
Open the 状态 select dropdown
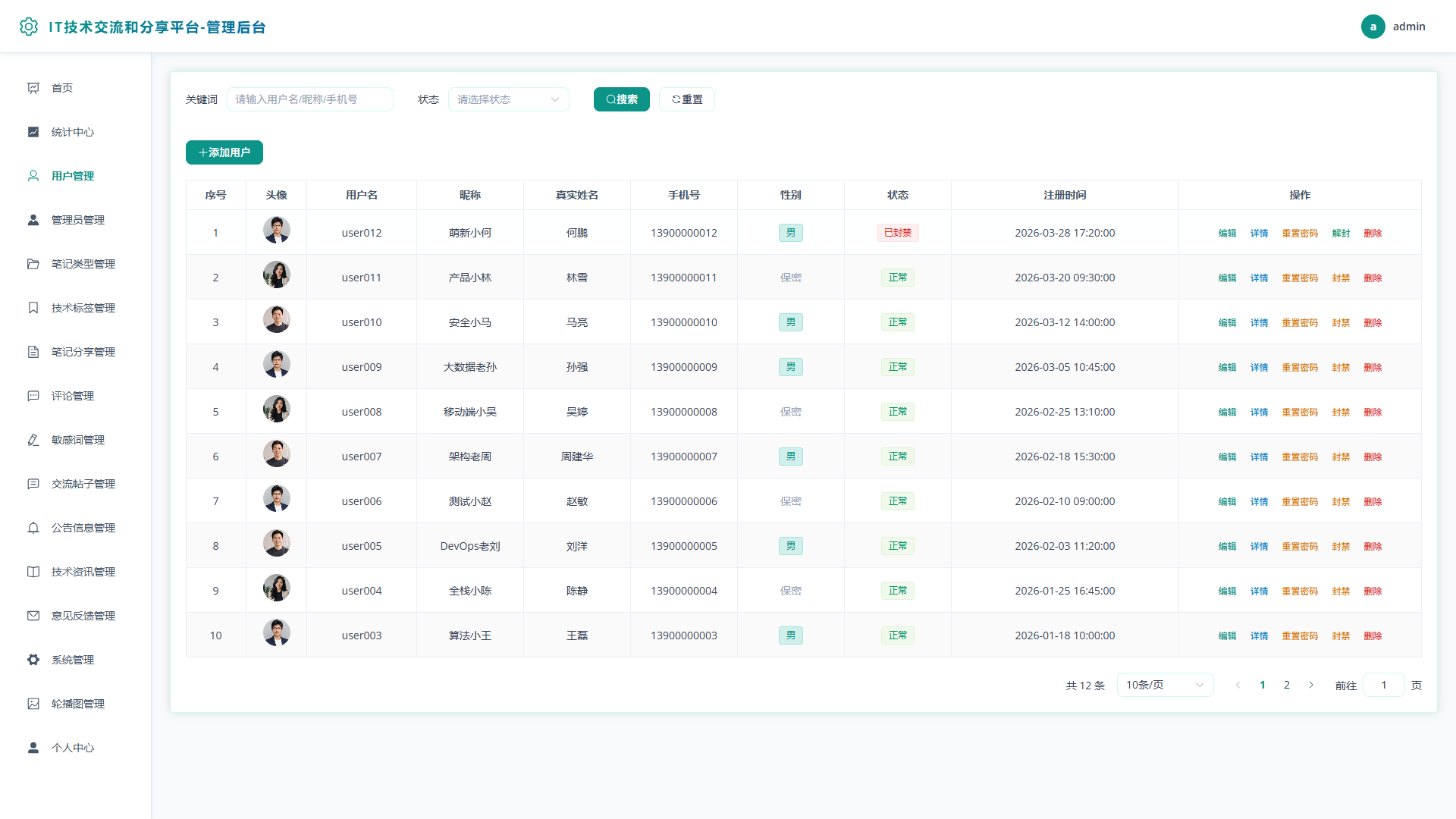(x=509, y=99)
